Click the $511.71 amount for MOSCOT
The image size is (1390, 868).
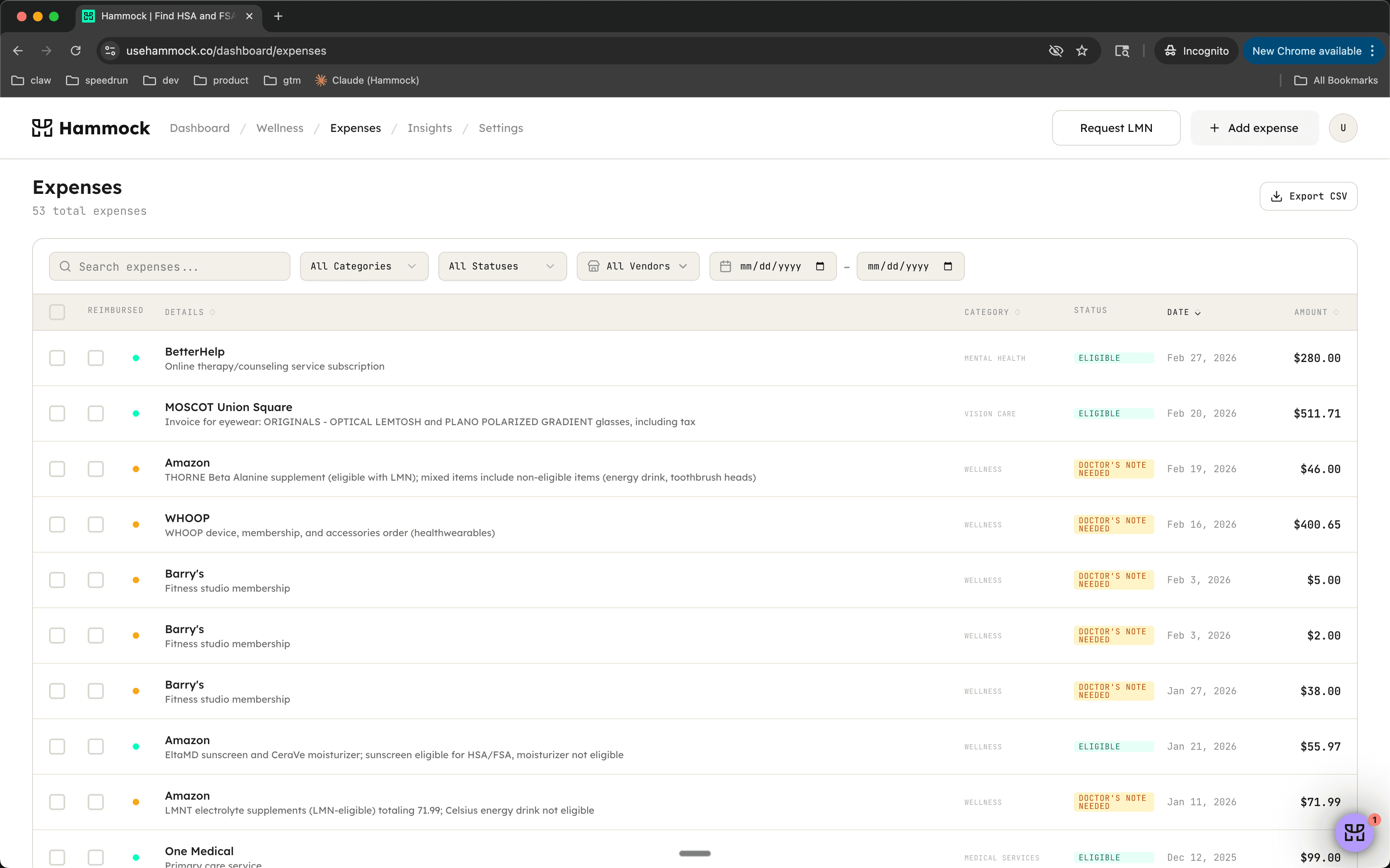coord(1317,414)
